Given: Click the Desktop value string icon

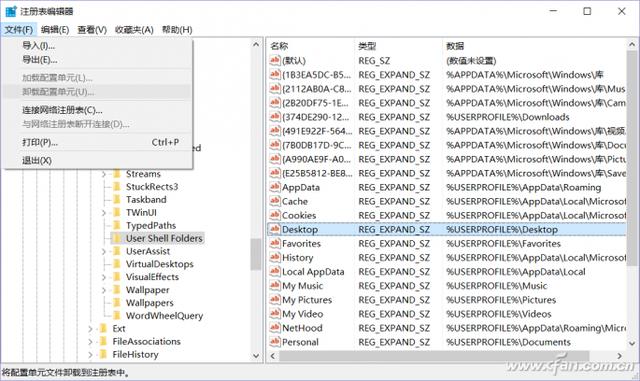Looking at the screenshot, I should [x=275, y=229].
